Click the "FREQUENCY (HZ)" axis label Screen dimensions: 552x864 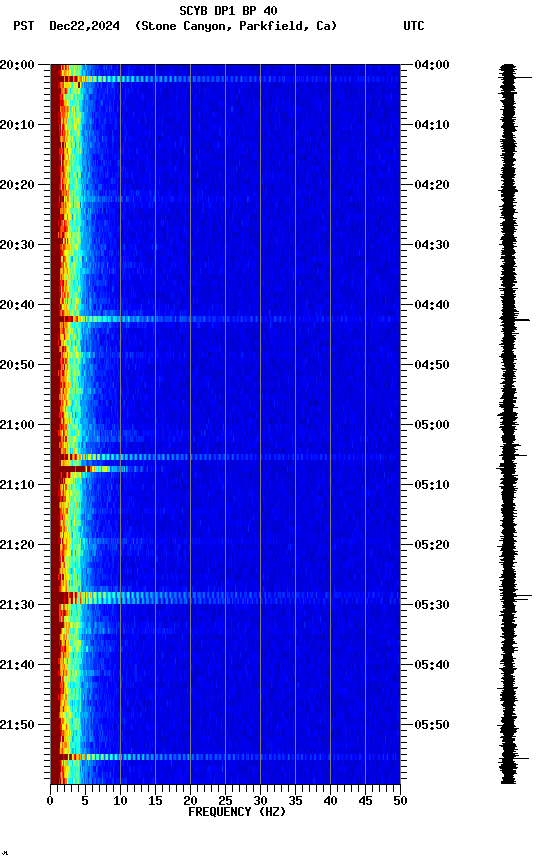pyautogui.click(x=237, y=812)
